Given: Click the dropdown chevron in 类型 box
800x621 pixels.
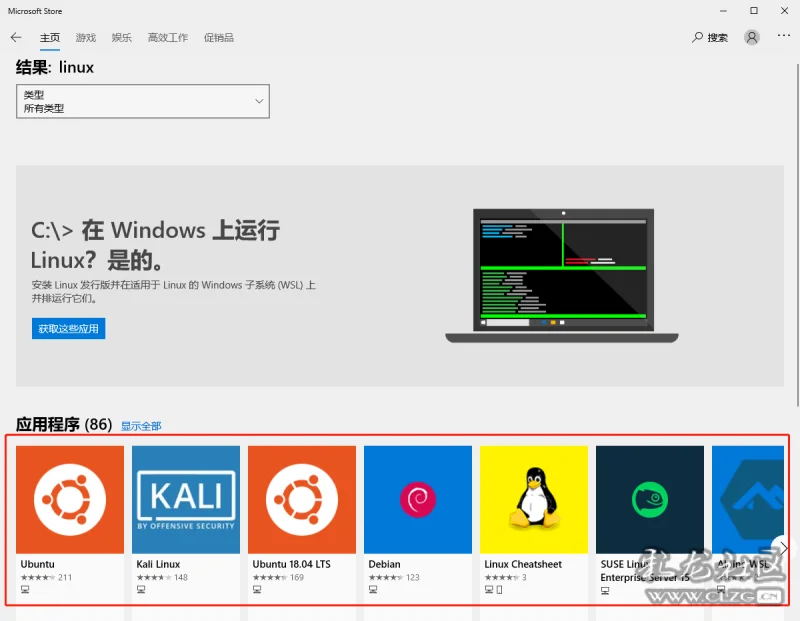Looking at the screenshot, I should 259,101.
